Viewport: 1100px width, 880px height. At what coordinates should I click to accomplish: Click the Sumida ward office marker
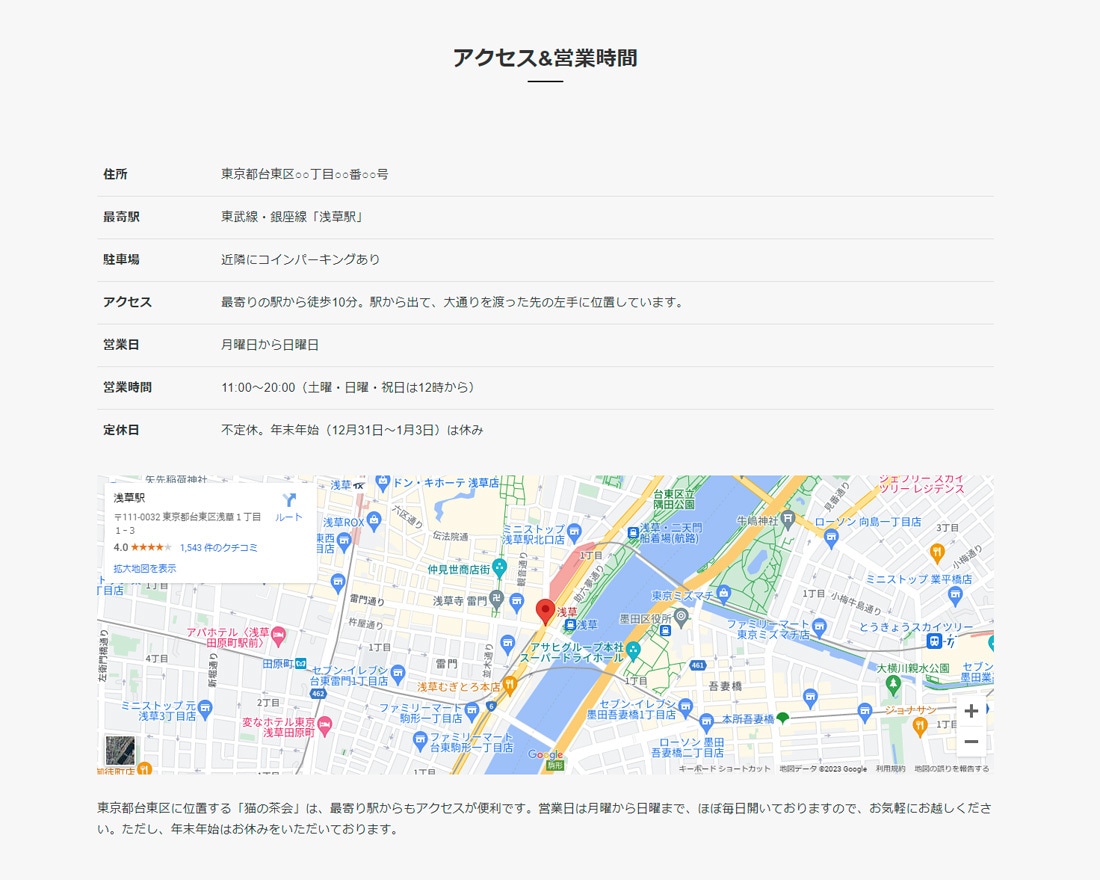681,617
